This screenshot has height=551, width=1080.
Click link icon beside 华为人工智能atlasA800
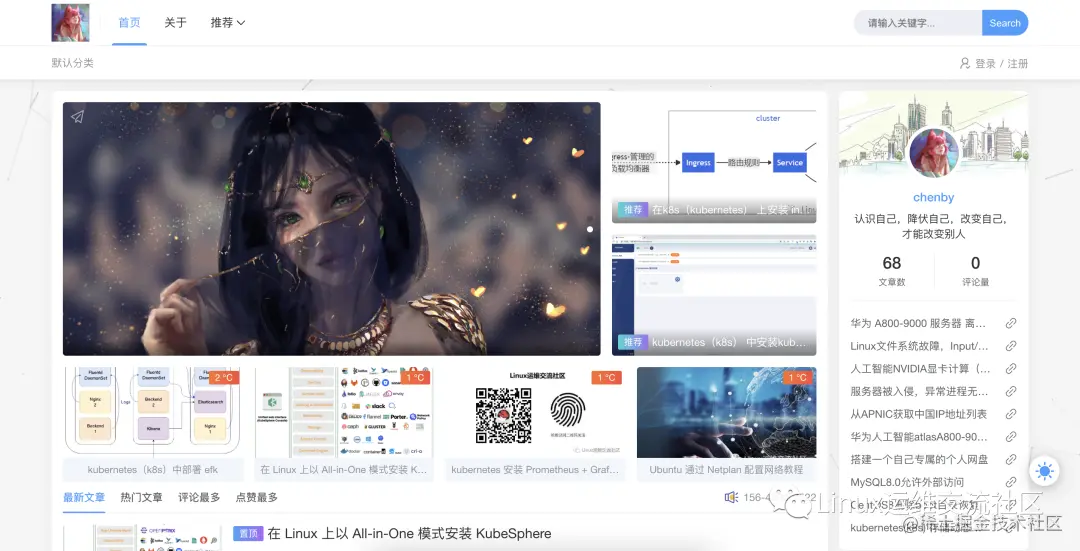pyautogui.click(x=1010, y=437)
